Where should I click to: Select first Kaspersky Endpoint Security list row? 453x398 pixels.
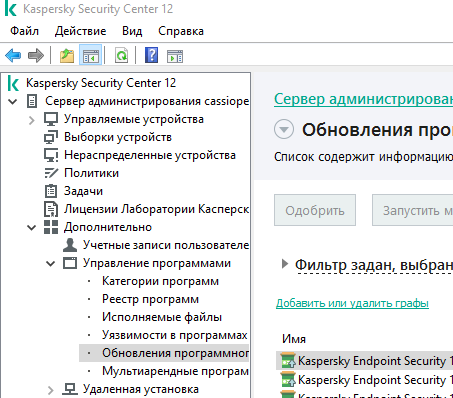point(364,361)
